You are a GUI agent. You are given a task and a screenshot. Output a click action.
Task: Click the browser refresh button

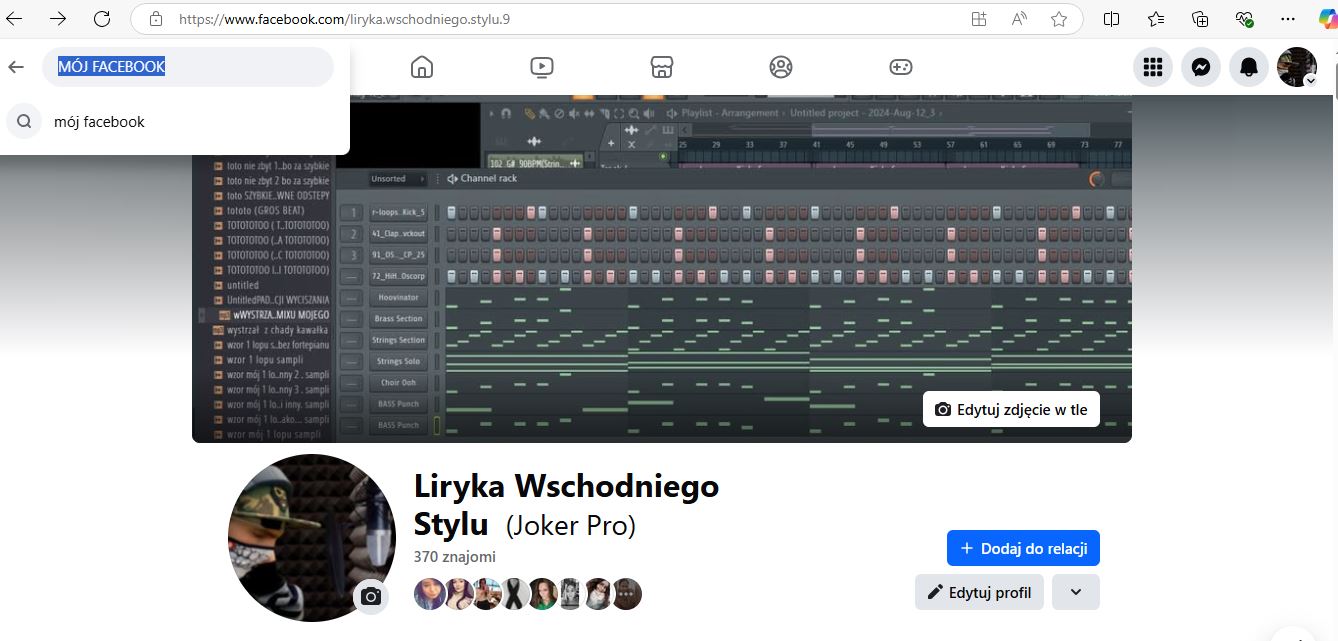(x=101, y=19)
